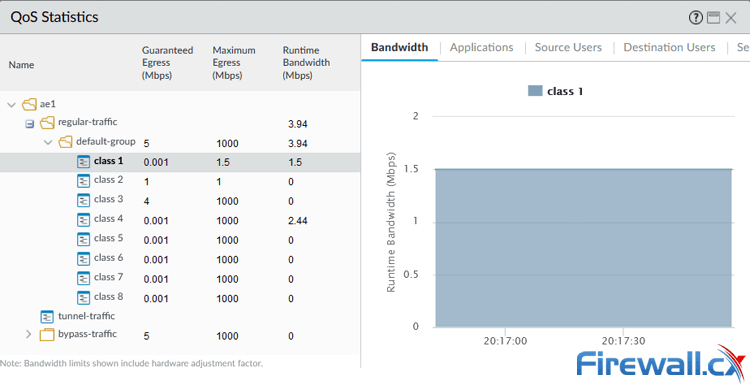Click the class 3 QoS class icon
Screen dimensions: 750x385
[x=83, y=200]
